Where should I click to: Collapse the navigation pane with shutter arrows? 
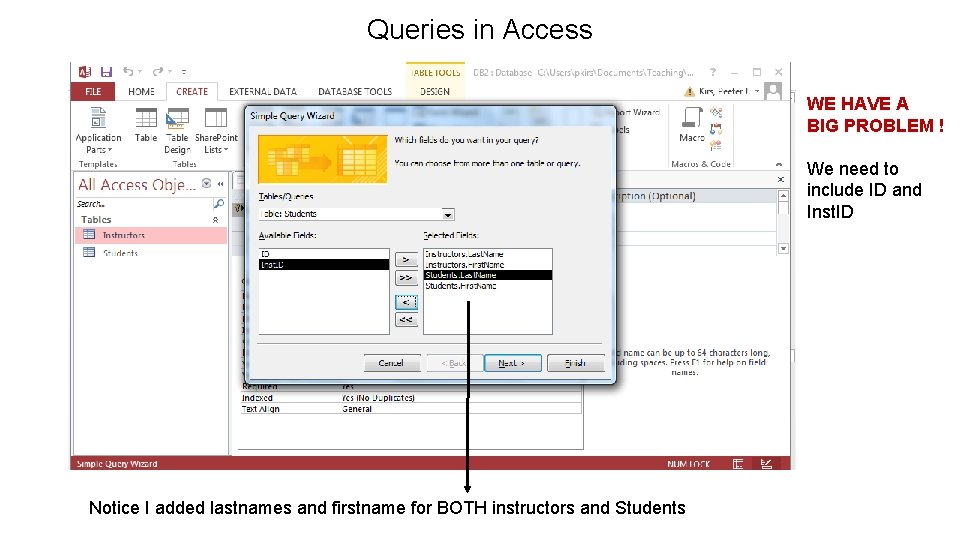pos(220,184)
